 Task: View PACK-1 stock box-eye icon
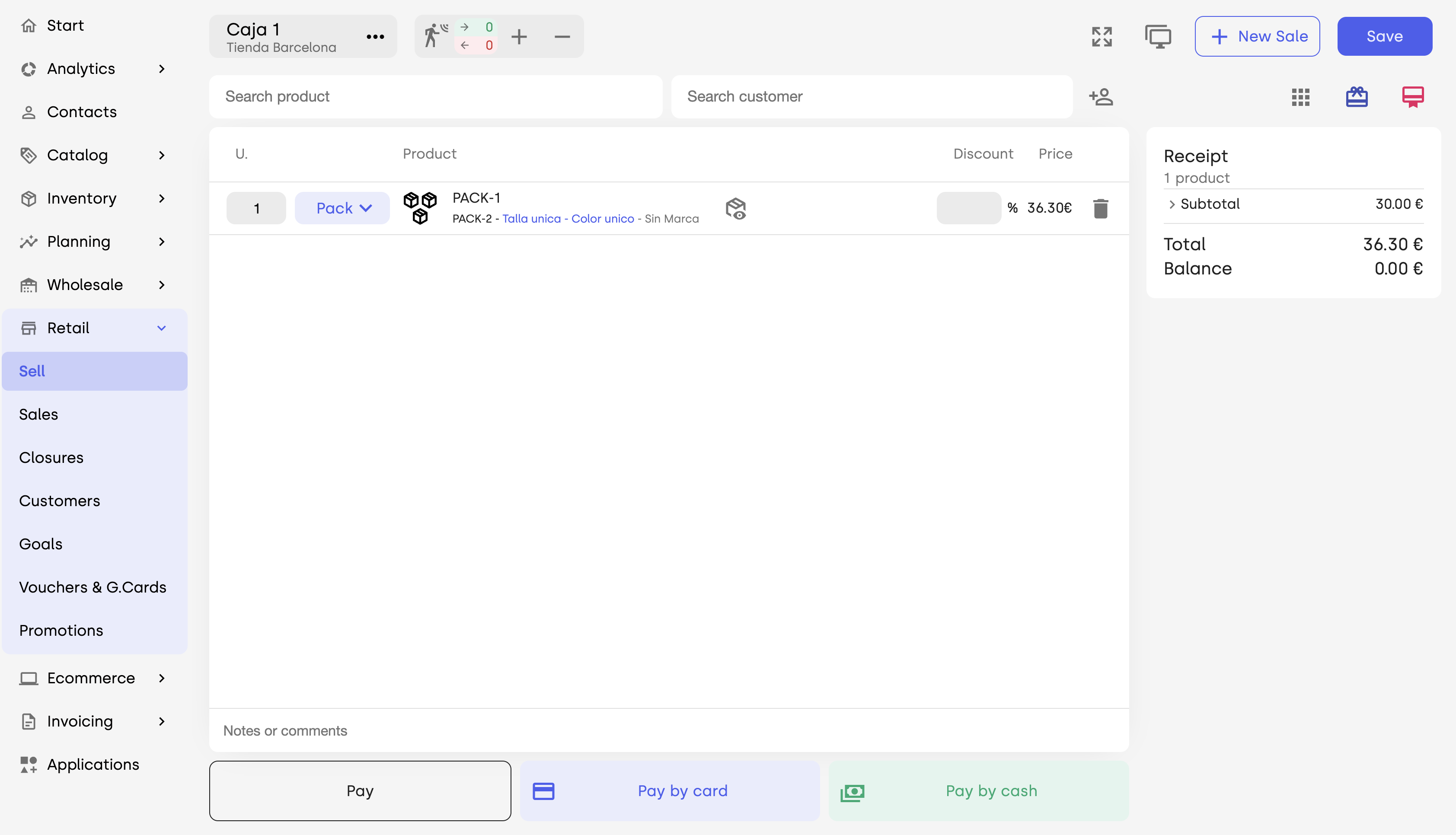[736, 208]
